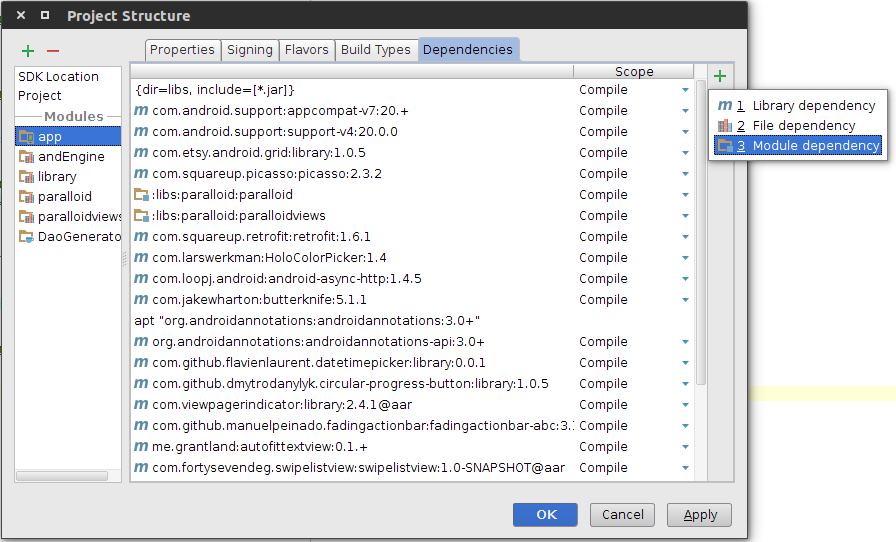The height and width of the screenshot is (542, 896).
Task: Add dependency with green plus beside Scope
Action: [x=720, y=75]
